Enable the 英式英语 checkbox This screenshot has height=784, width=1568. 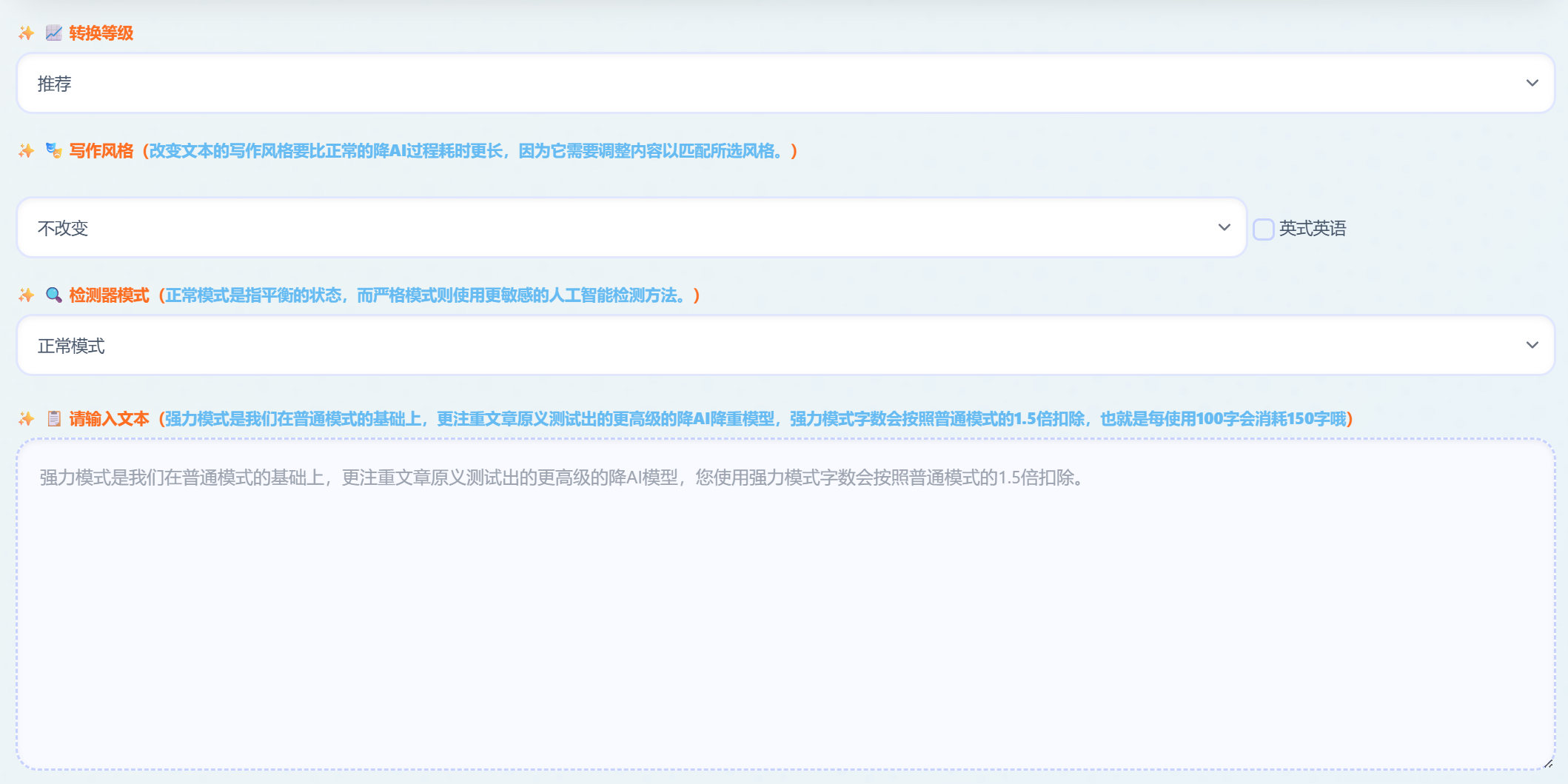coord(1263,229)
